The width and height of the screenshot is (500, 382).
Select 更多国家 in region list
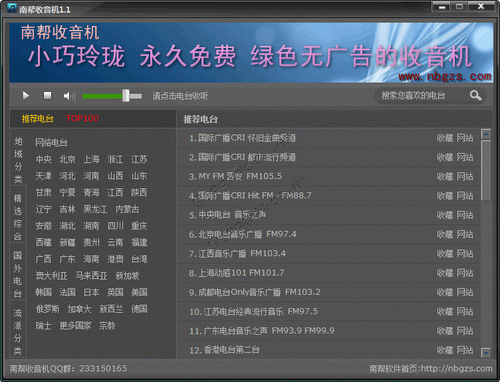(75, 326)
